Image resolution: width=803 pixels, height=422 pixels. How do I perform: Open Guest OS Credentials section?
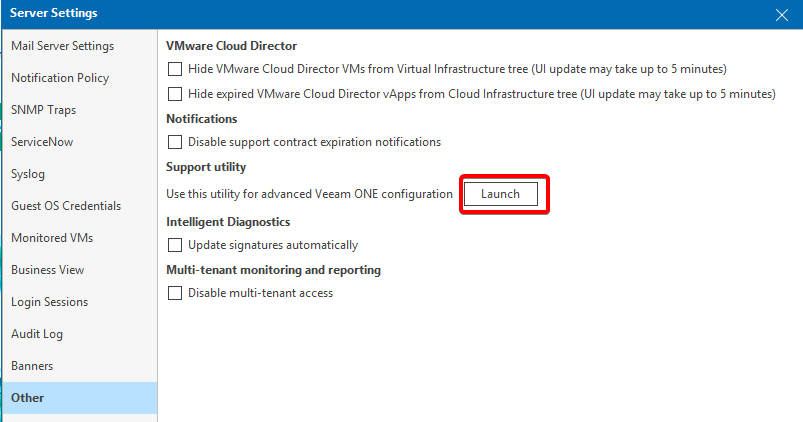(66, 206)
